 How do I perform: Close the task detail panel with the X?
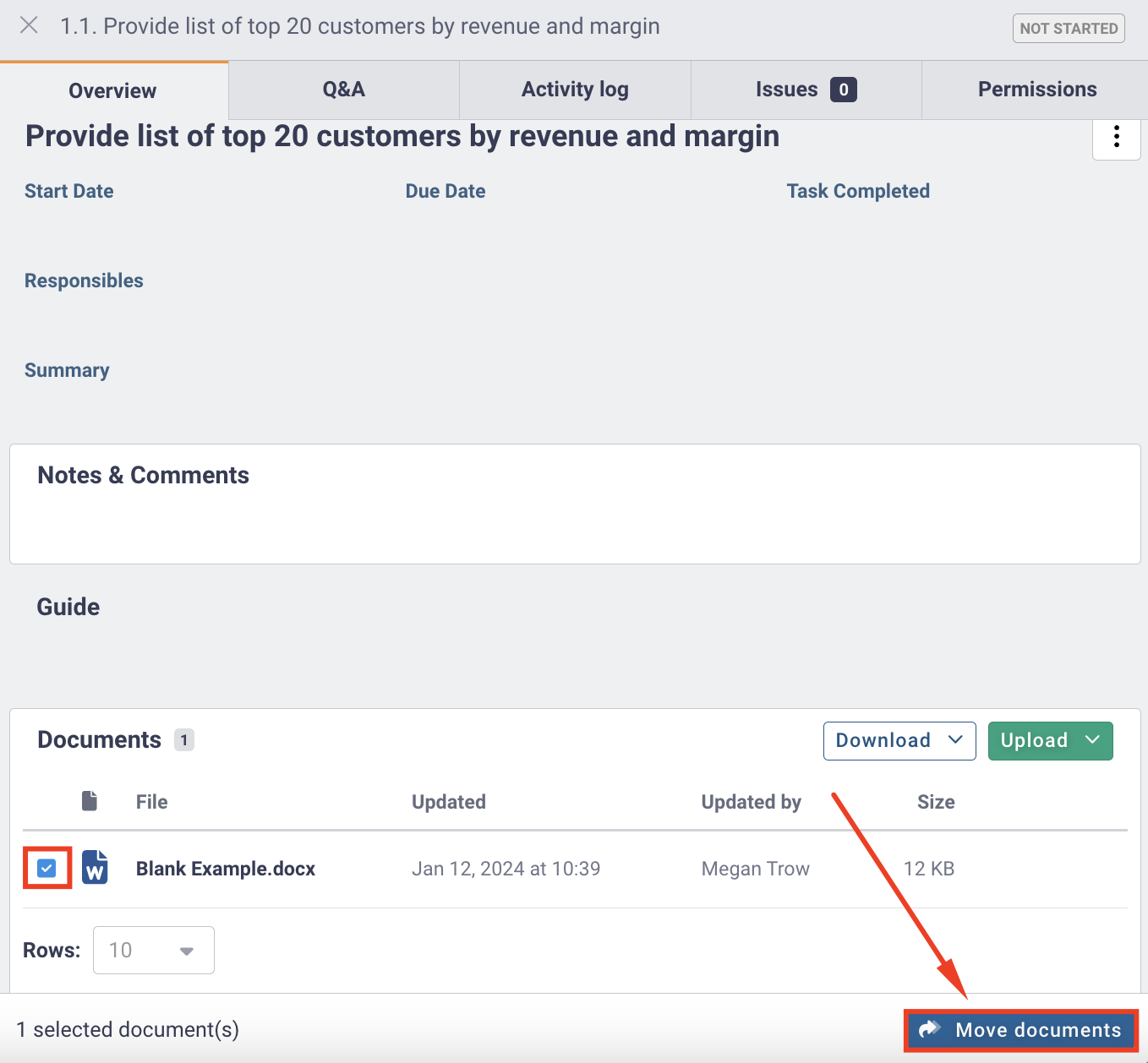coord(28,25)
